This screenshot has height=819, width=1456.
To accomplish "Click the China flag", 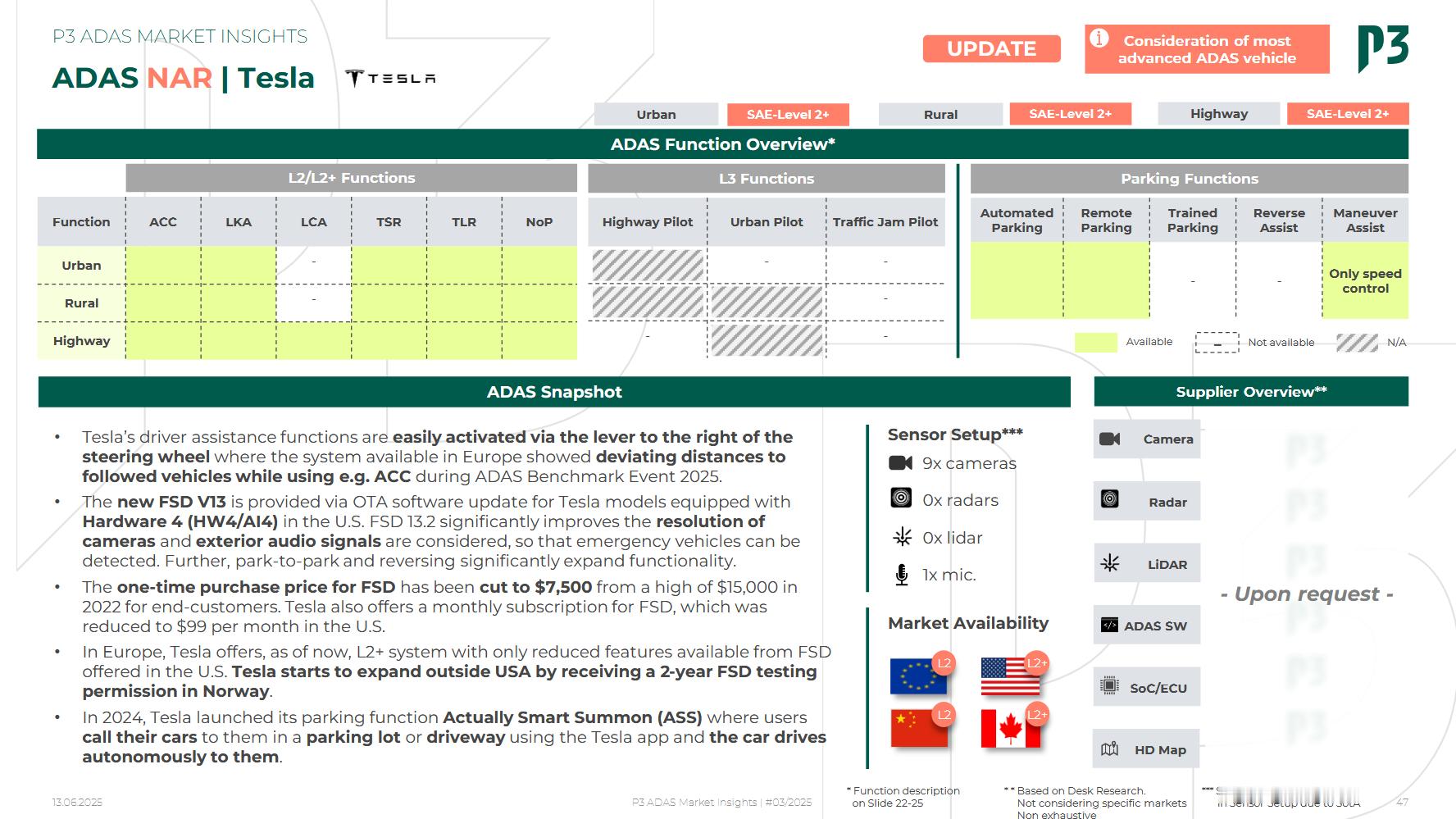I will (918, 728).
